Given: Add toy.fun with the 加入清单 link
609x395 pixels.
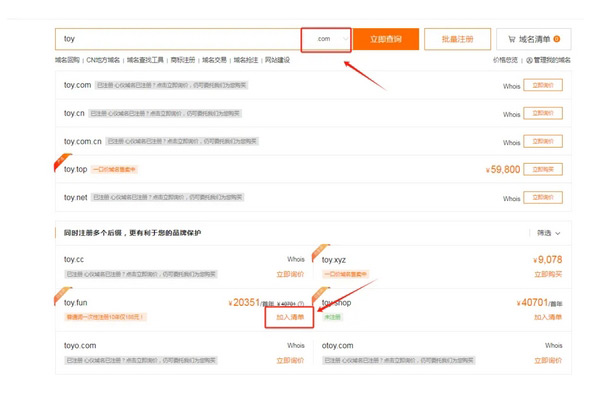Looking at the screenshot, I should pos(290,317).
